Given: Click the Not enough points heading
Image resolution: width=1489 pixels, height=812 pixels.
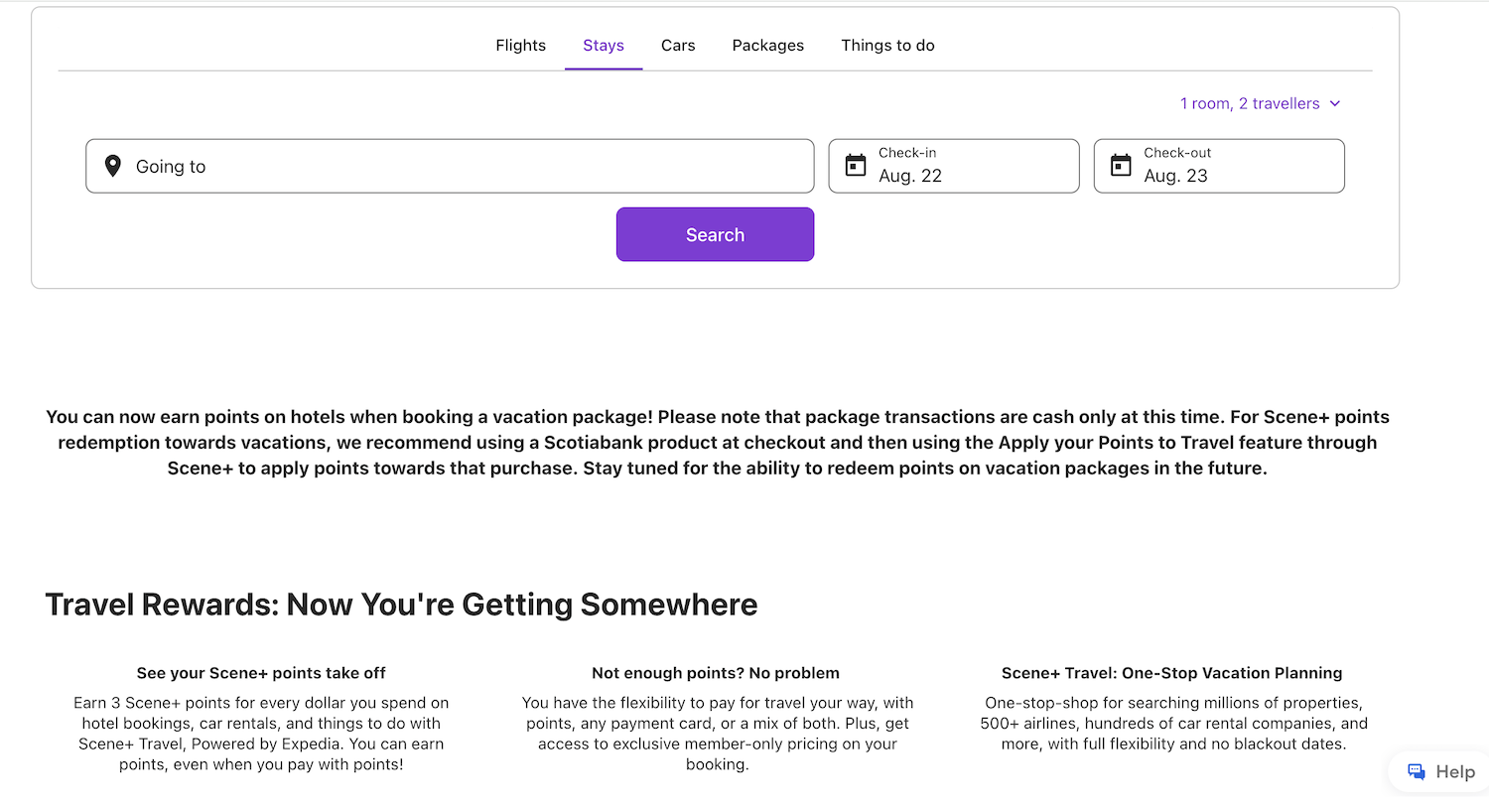Looking at the screenshot, I should (715, 673).
